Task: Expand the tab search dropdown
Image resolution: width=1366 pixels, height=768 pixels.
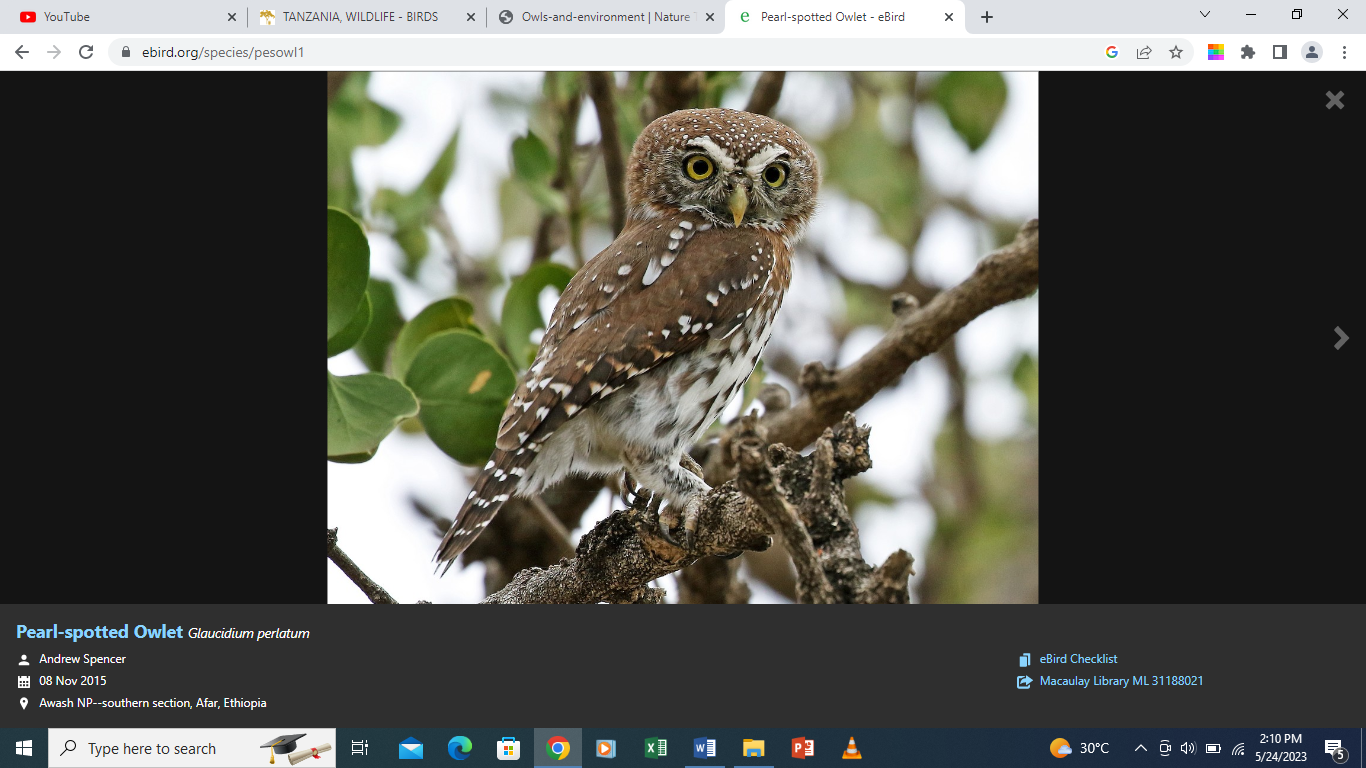Action: 1205,16
